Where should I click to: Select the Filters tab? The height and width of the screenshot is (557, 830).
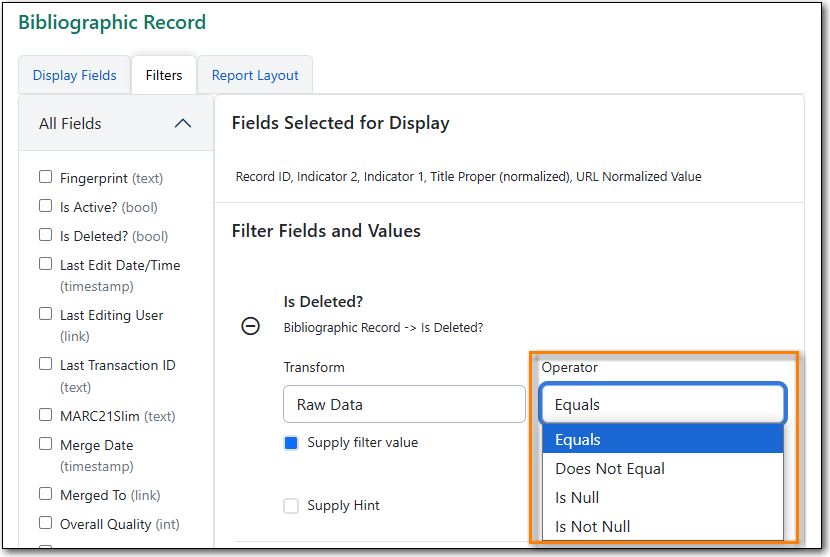point(164,75)
